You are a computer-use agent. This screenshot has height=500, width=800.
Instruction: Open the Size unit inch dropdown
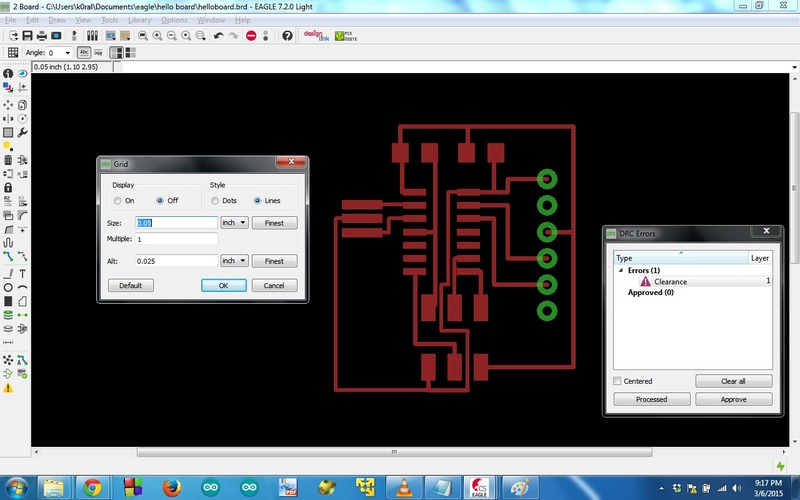(234, 223)
